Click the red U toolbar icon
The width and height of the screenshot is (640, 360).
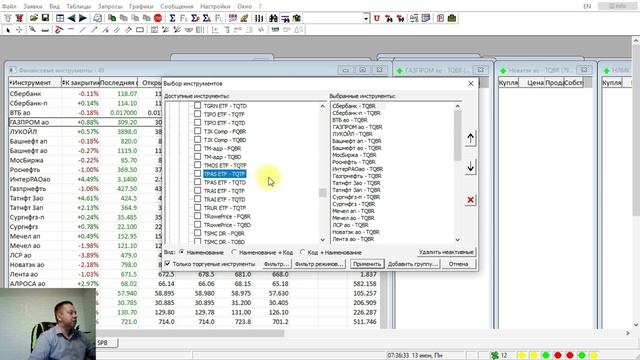pyautogui.click(x=377, y=18)
